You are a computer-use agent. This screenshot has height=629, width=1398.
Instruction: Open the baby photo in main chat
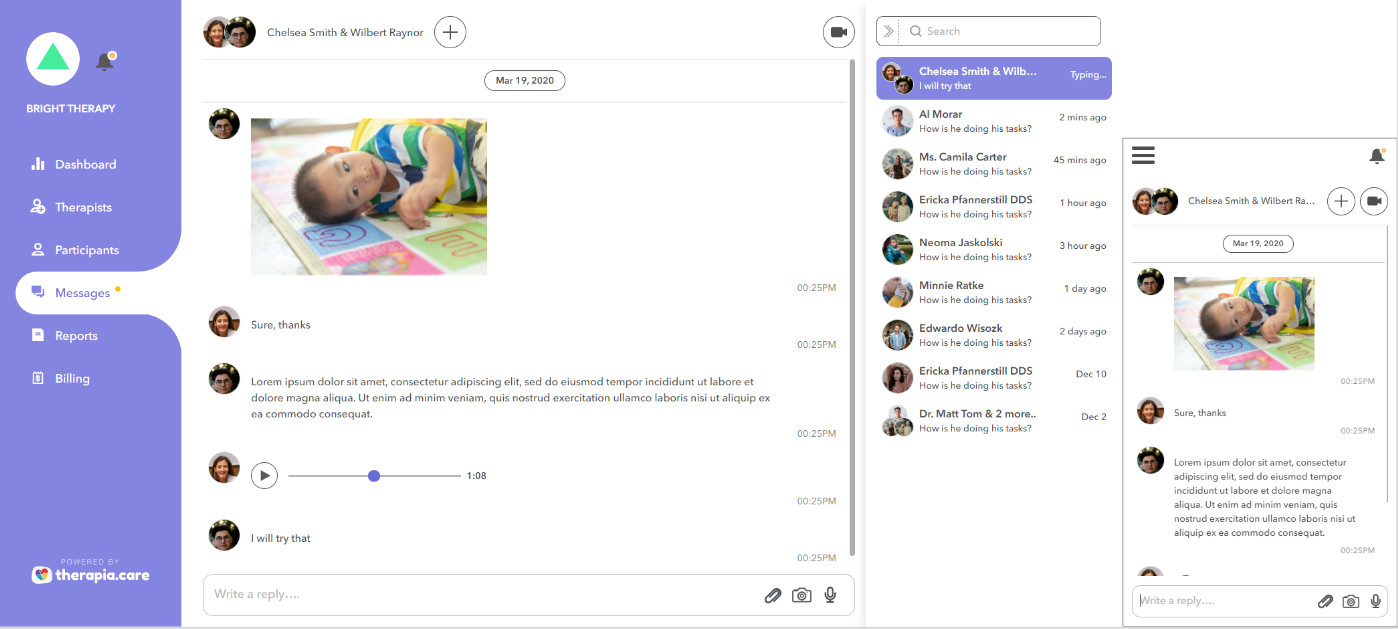click(x=368, y=196)
